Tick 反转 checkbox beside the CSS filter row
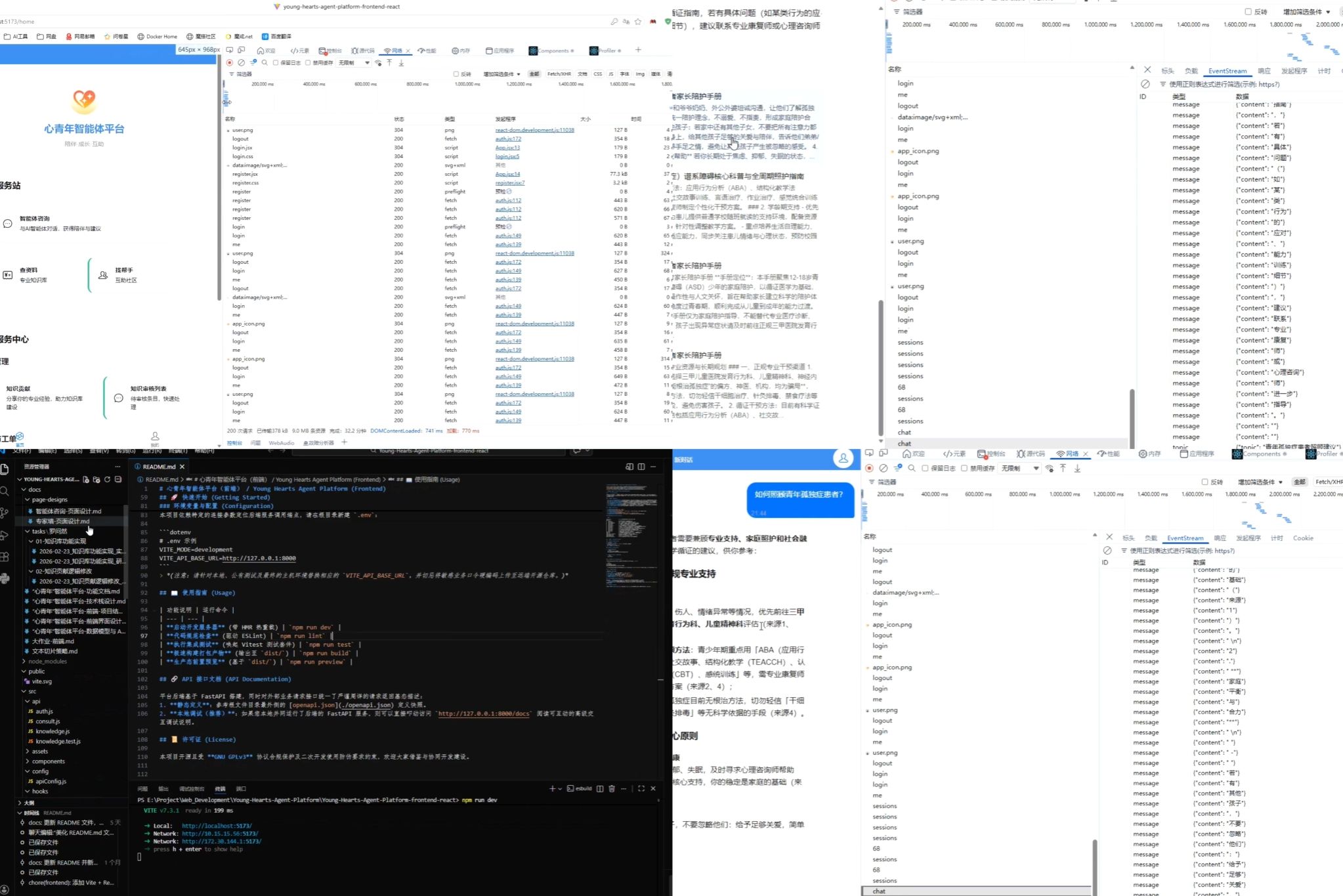This screenshot has width=1343, height=896. click(456, 74)
